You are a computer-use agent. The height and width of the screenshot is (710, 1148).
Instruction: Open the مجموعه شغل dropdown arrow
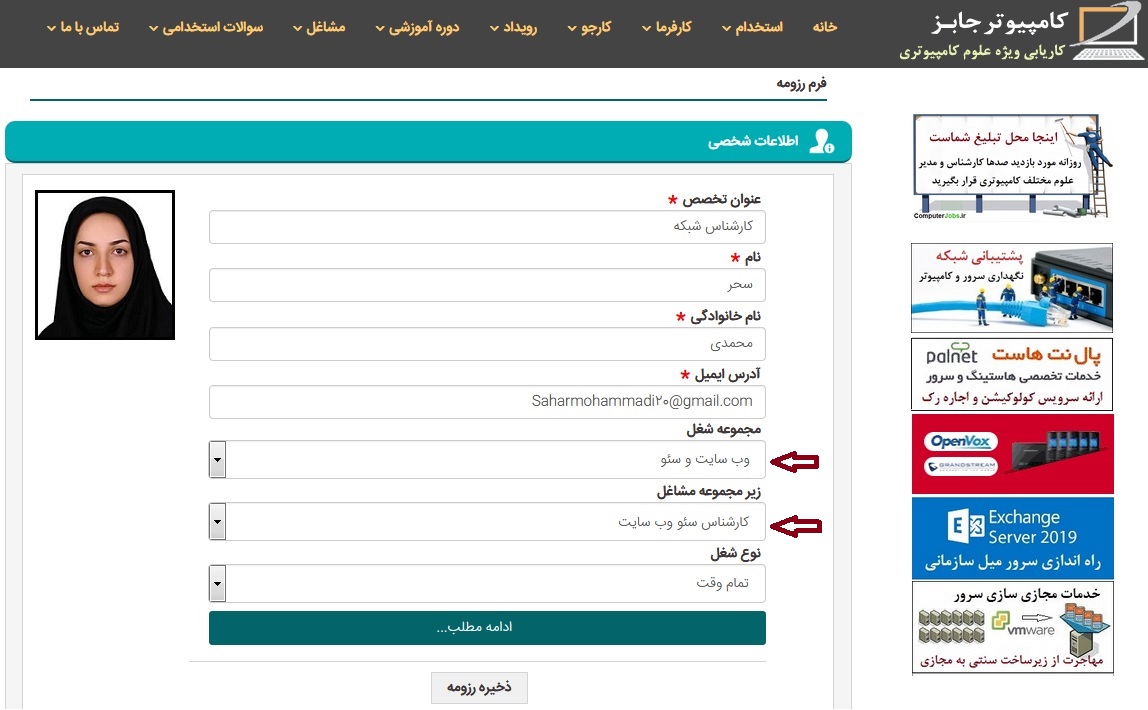tap(217, 460)
